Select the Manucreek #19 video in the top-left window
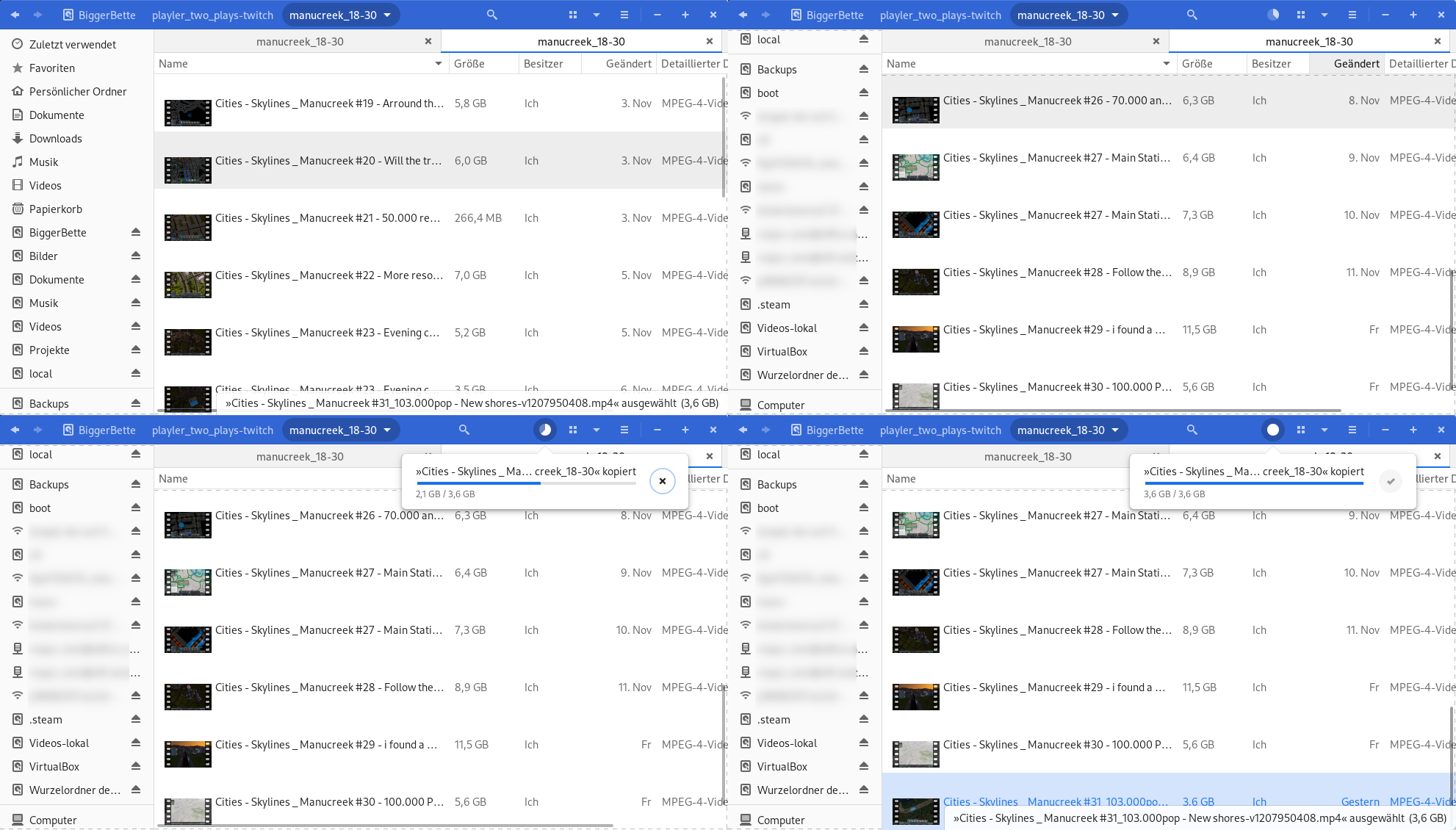The image size is (1456, 830). [x=439, y=104]
